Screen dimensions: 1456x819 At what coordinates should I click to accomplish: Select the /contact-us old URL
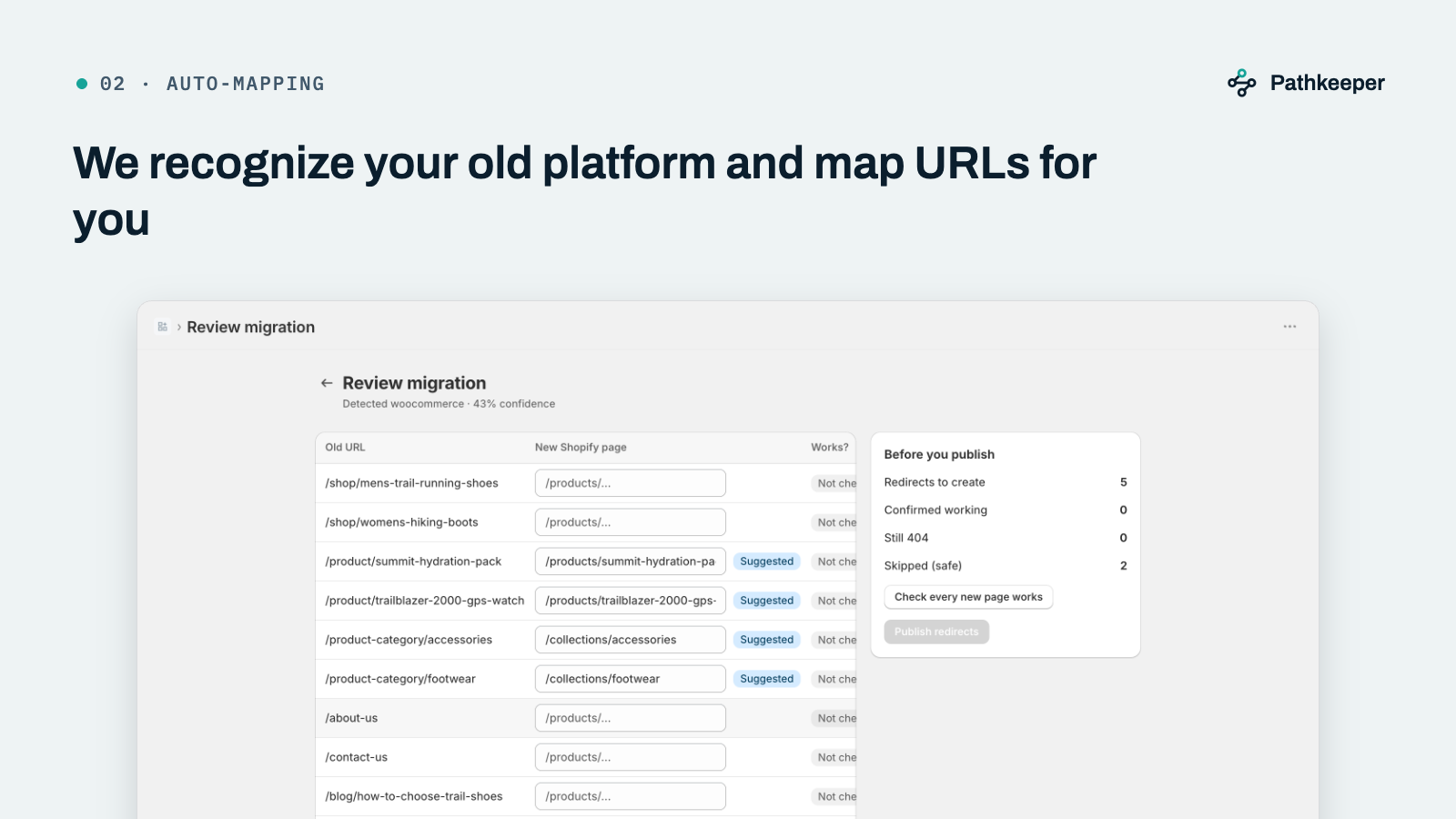[356, 757]
